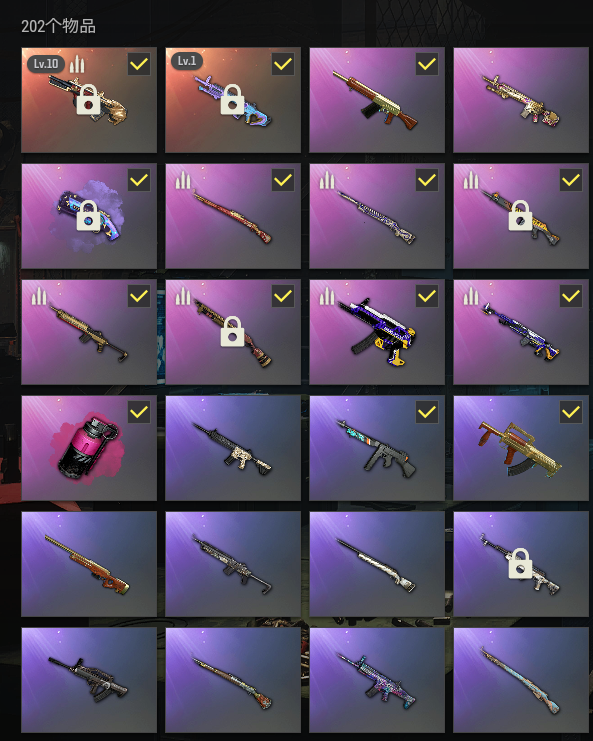Click the lock on the Lv.1 purple rifle
The image size is (593, 741).
(x=232, y=99)
